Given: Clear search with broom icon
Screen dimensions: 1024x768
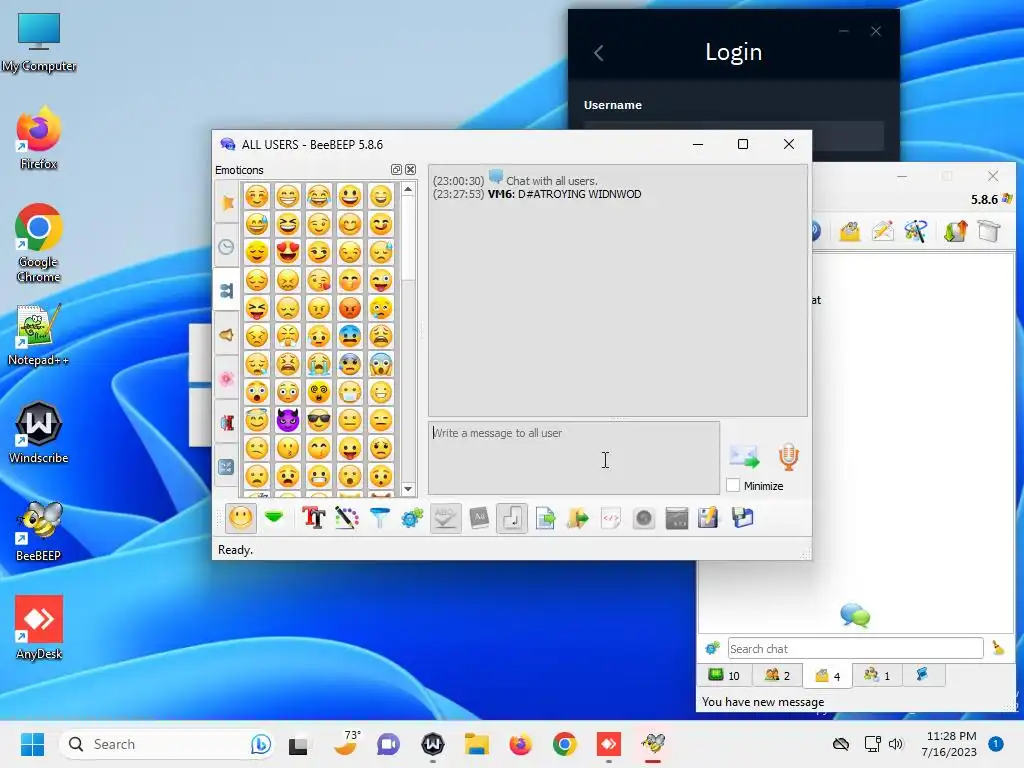Looking at the screenshot, I should point(998,648).
